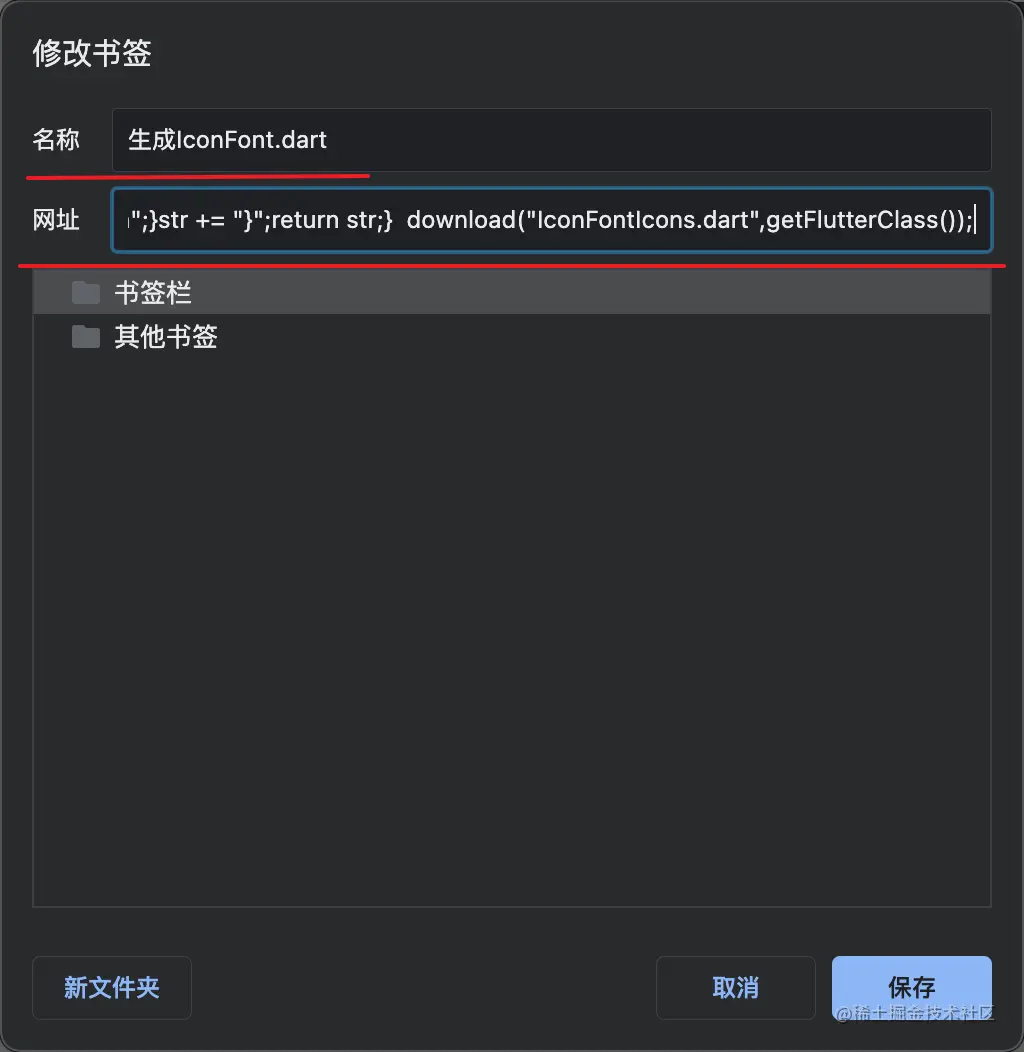Click the 修改书签 dialog title
Screen dimensions: 1024x1052
(x=92, y=53)
